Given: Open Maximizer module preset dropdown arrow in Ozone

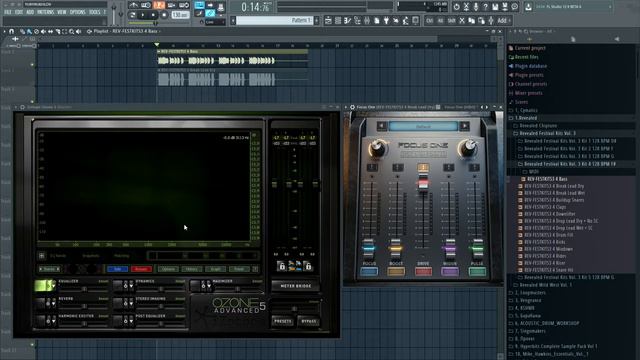Looking at the screenshot, I should click(x=209, y=286).
